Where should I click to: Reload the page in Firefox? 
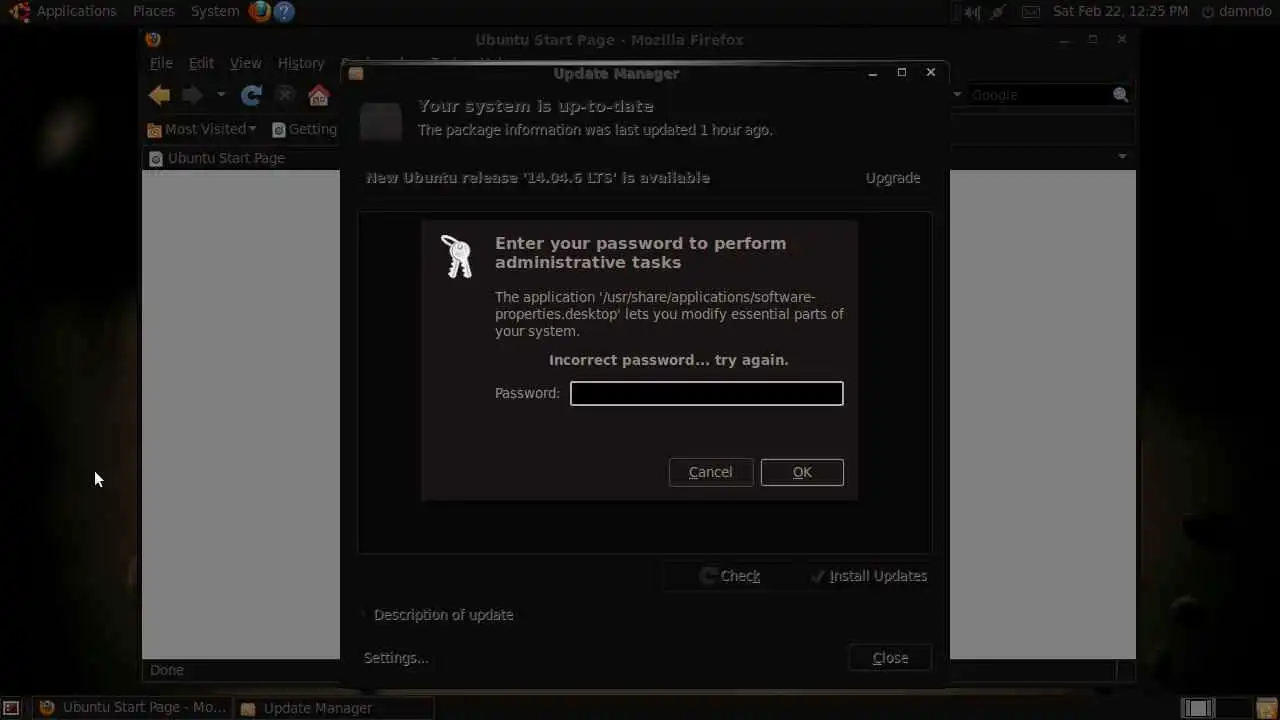[x=252, y=95]
